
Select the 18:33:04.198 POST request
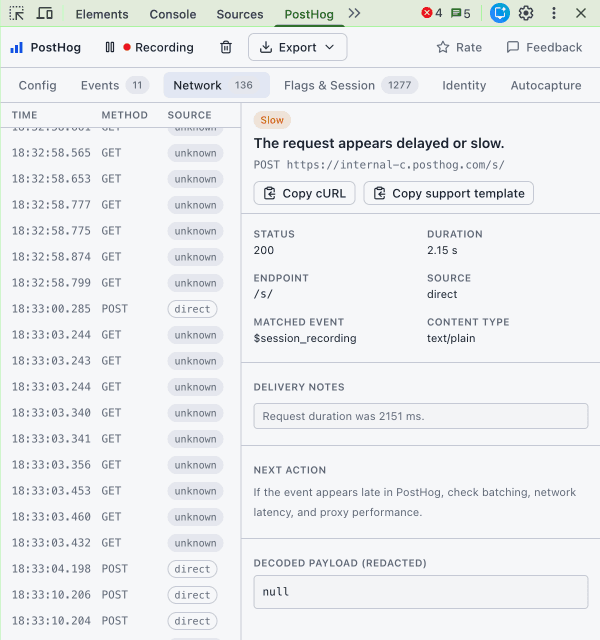[120, 569]
